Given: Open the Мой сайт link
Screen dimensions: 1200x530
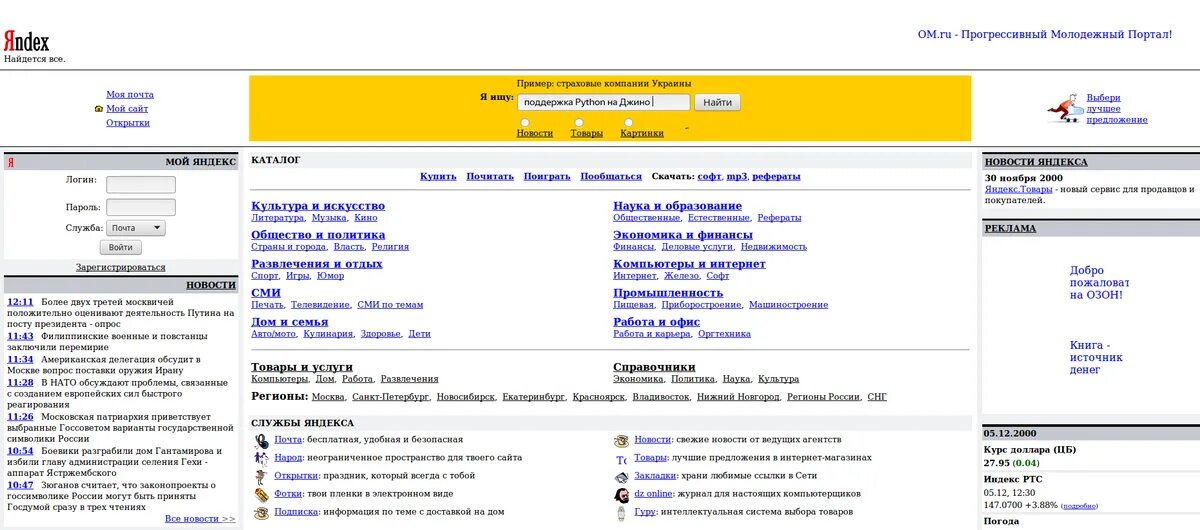Looking at the screenshot, I should pyautogui.click(x=127, y=108).
